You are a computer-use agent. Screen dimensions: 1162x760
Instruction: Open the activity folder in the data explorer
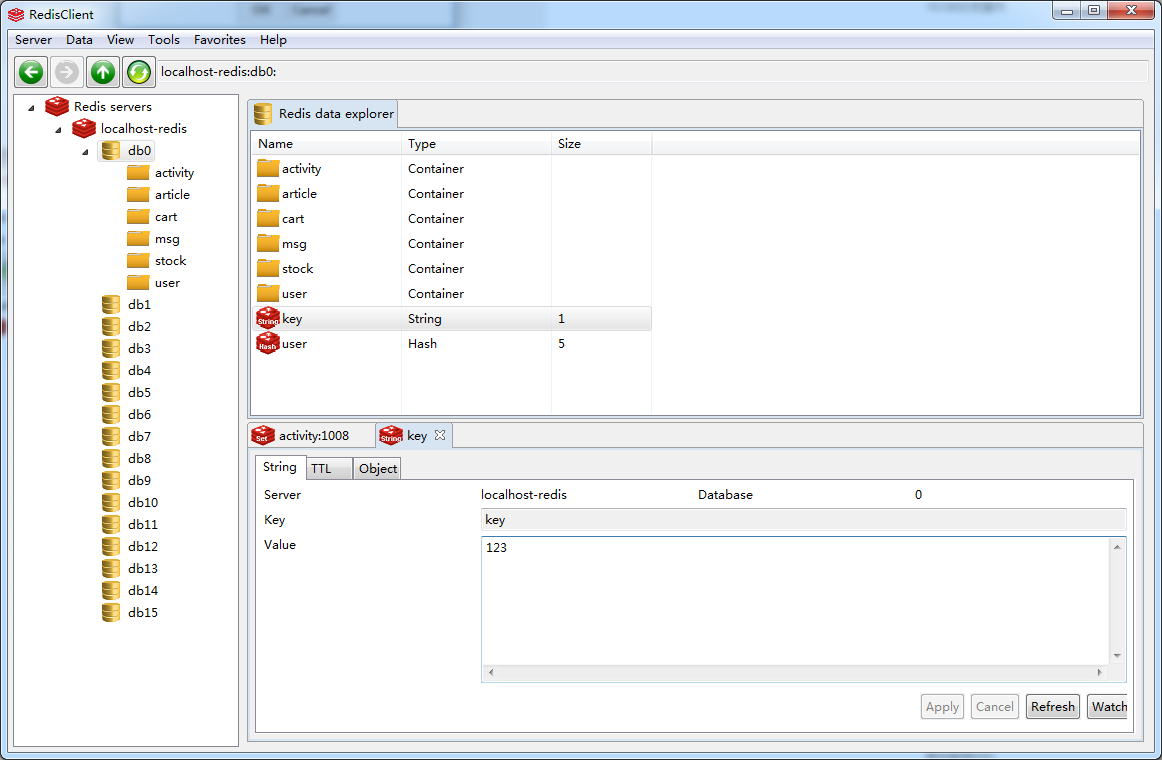coord(297,168)
